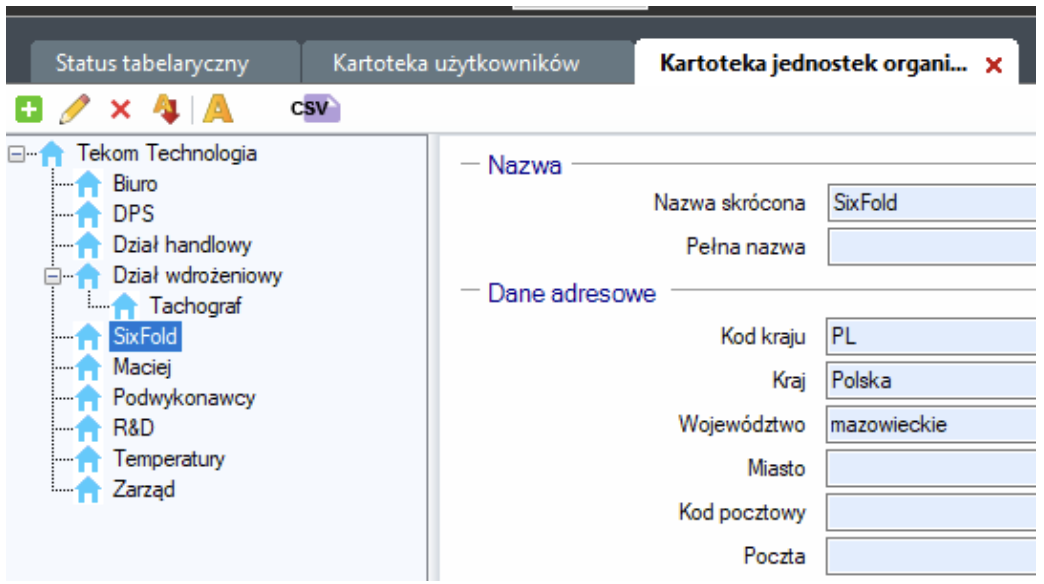This screenshot has width=1044, height=584.
Task: Click house icon next to Tekom Technologia
Action: (x=51, y=154)
